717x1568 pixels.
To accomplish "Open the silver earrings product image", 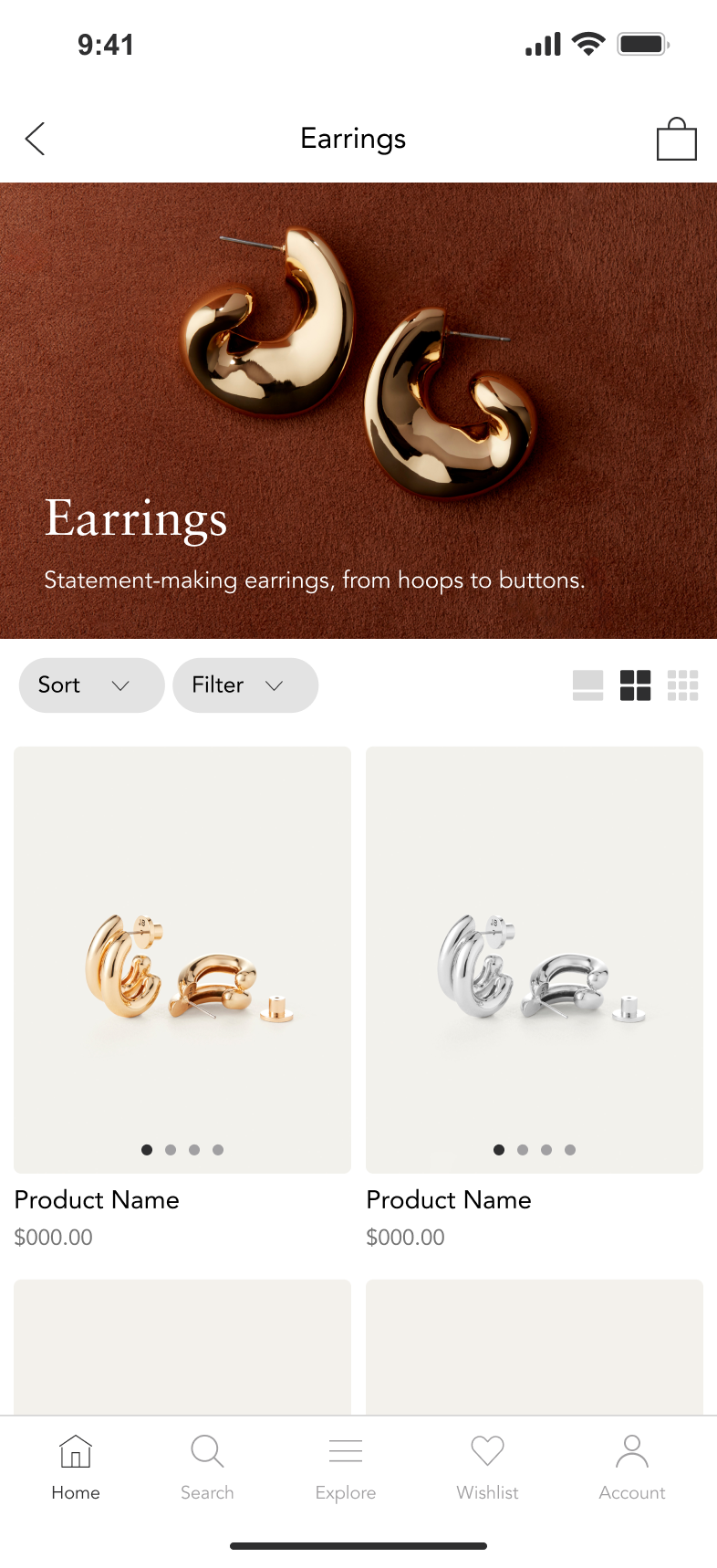I will (x=535, y=960).
